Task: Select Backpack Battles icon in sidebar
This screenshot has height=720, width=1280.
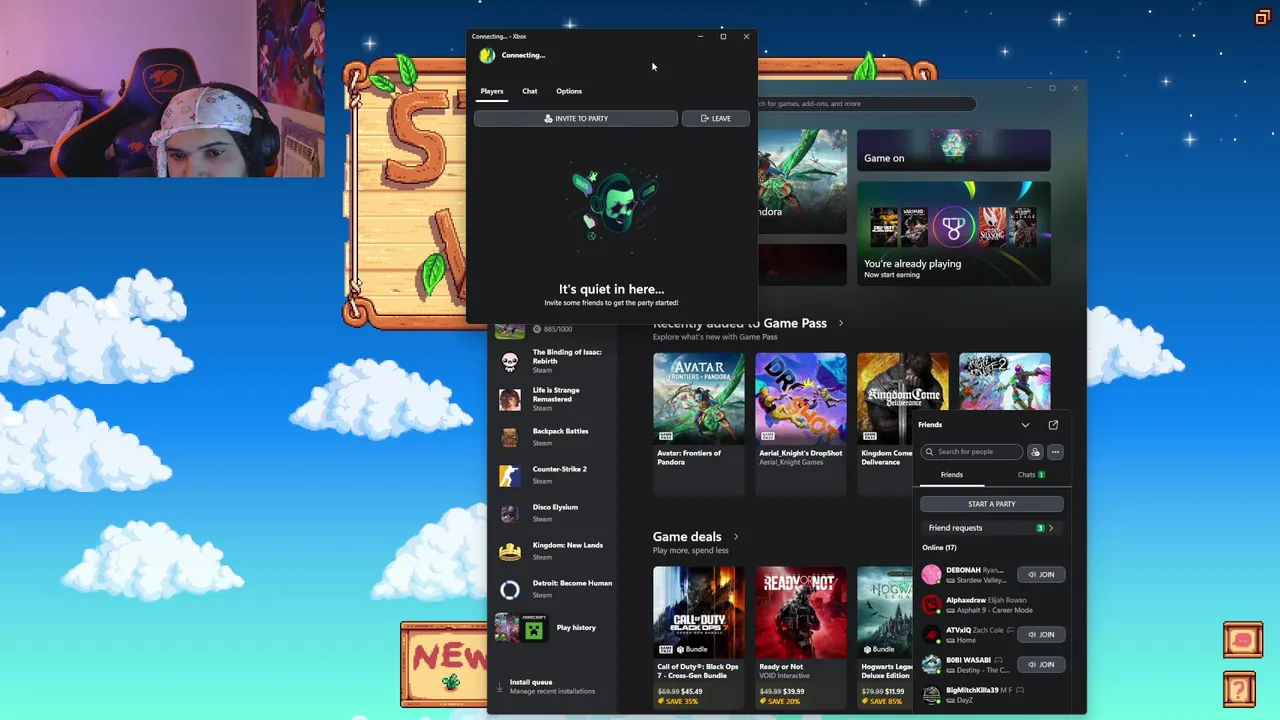Action: point(510,437)
